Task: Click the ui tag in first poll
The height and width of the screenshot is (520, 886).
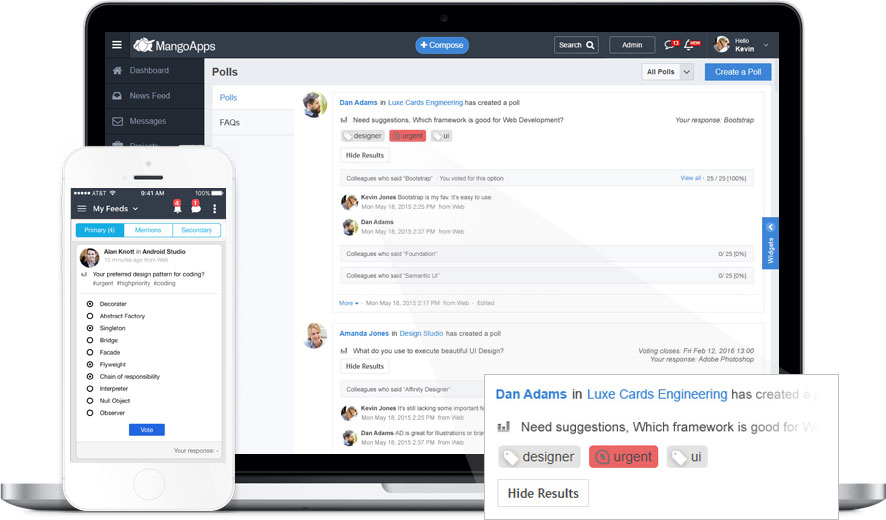Action: [x=441, y=136]
